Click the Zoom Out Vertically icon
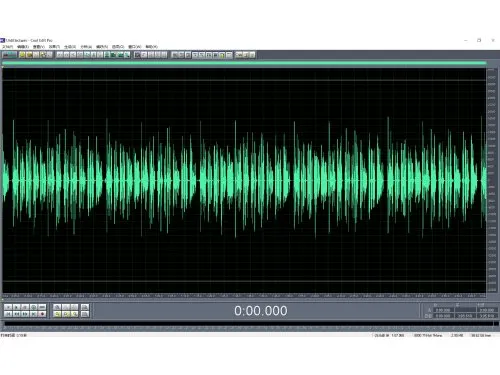 pos(85,314)
